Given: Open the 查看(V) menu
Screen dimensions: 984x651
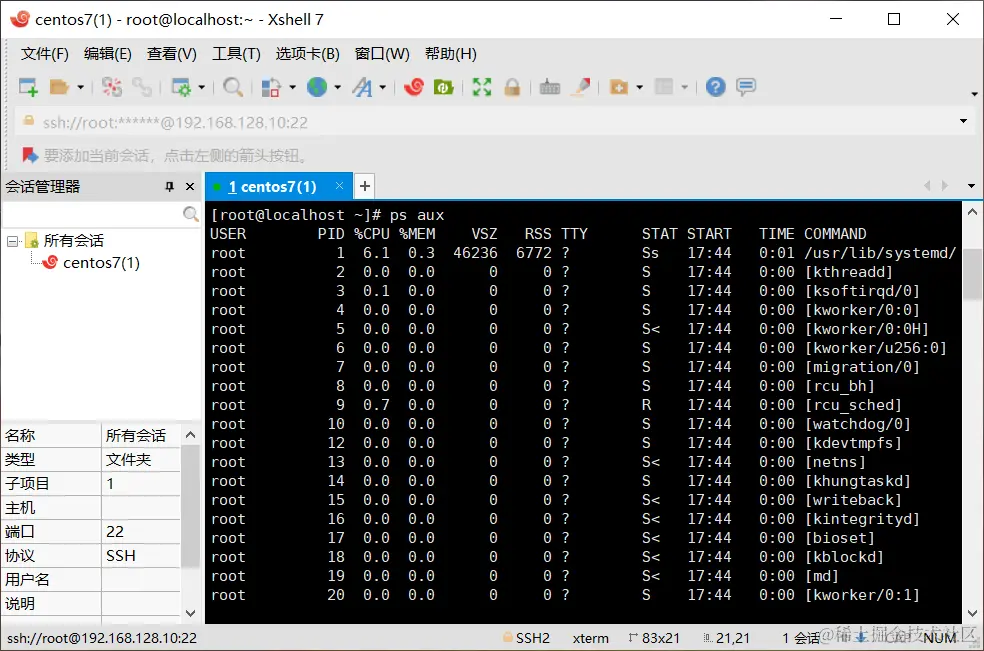Looking at the screenshot, I should 171,54.
